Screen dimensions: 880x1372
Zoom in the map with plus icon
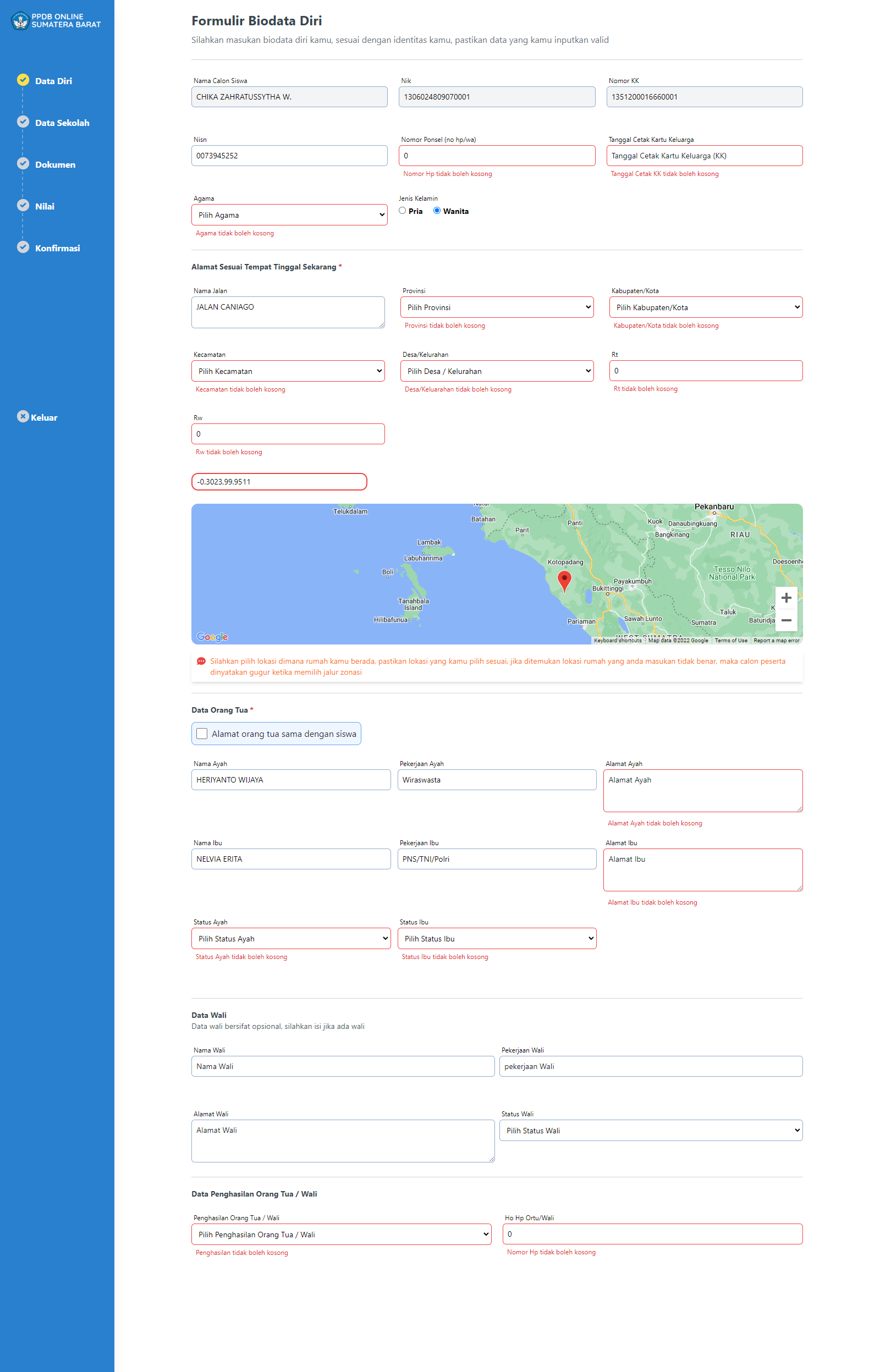[x=786, y=597]
